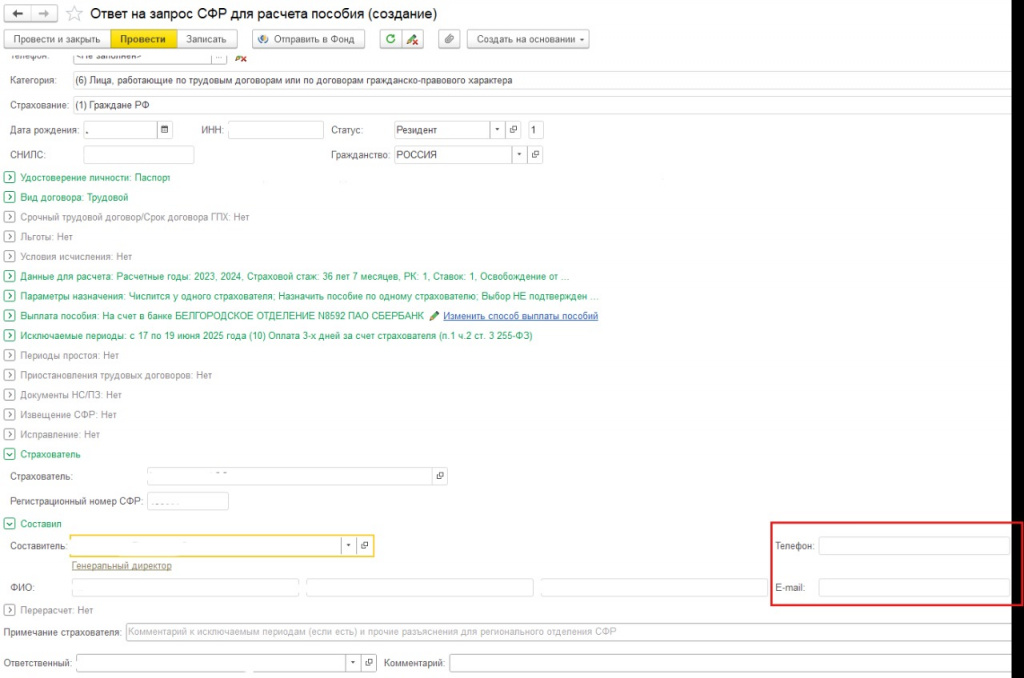Open attached files via the paperclip icon
The image size is (1024, 678).
[x=449, y=39]
